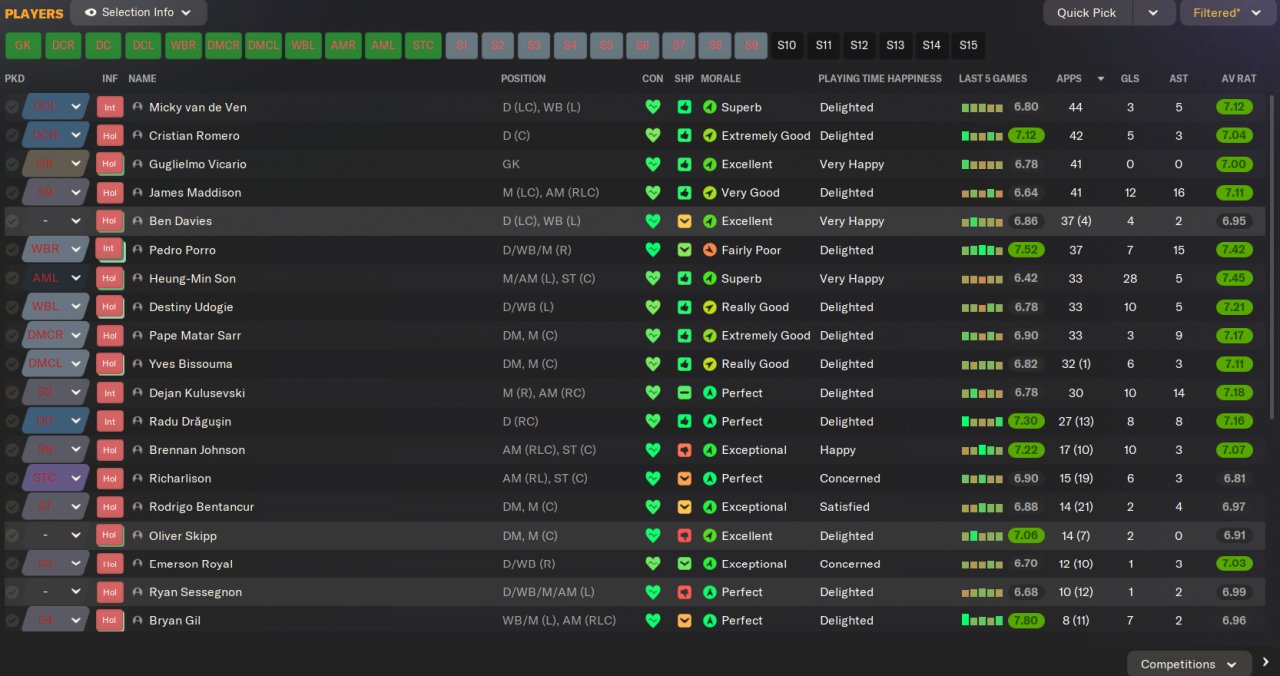The image size is (1280, 676).
Task: Open position dropdown for Bryan Gil
Action: coord(76,620)
